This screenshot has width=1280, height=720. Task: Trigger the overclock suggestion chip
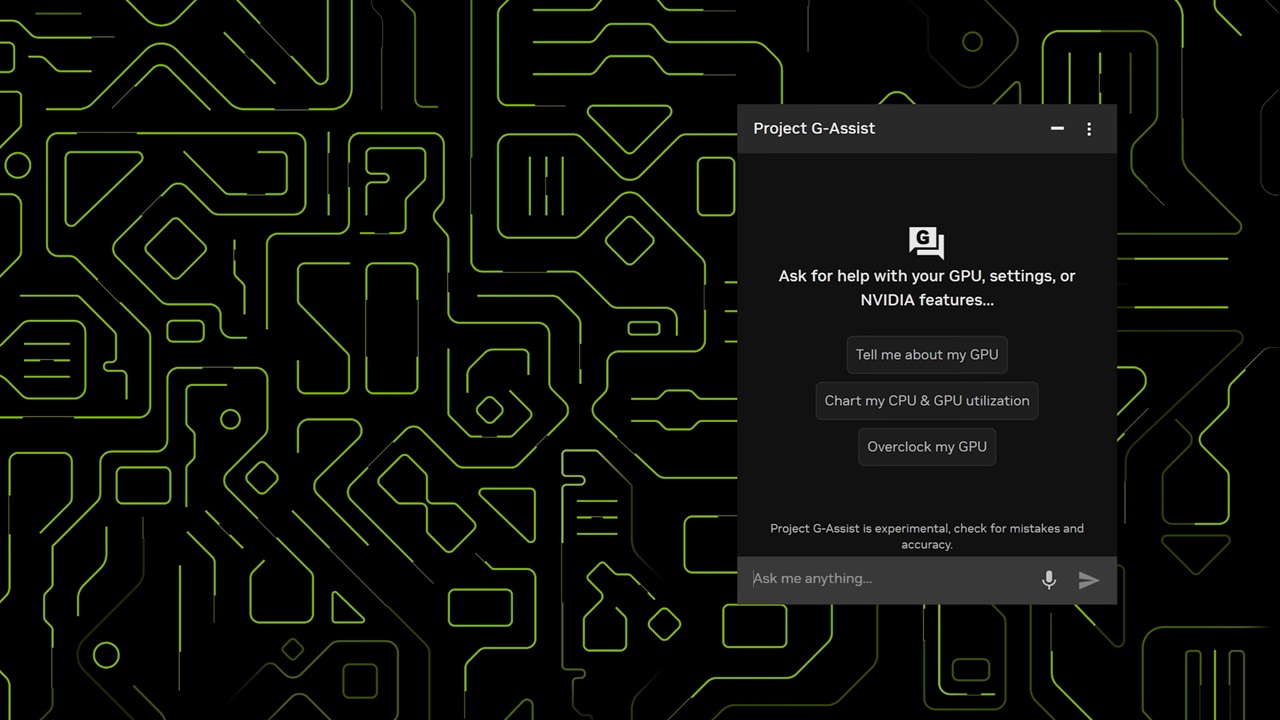(x=926, y=446)
